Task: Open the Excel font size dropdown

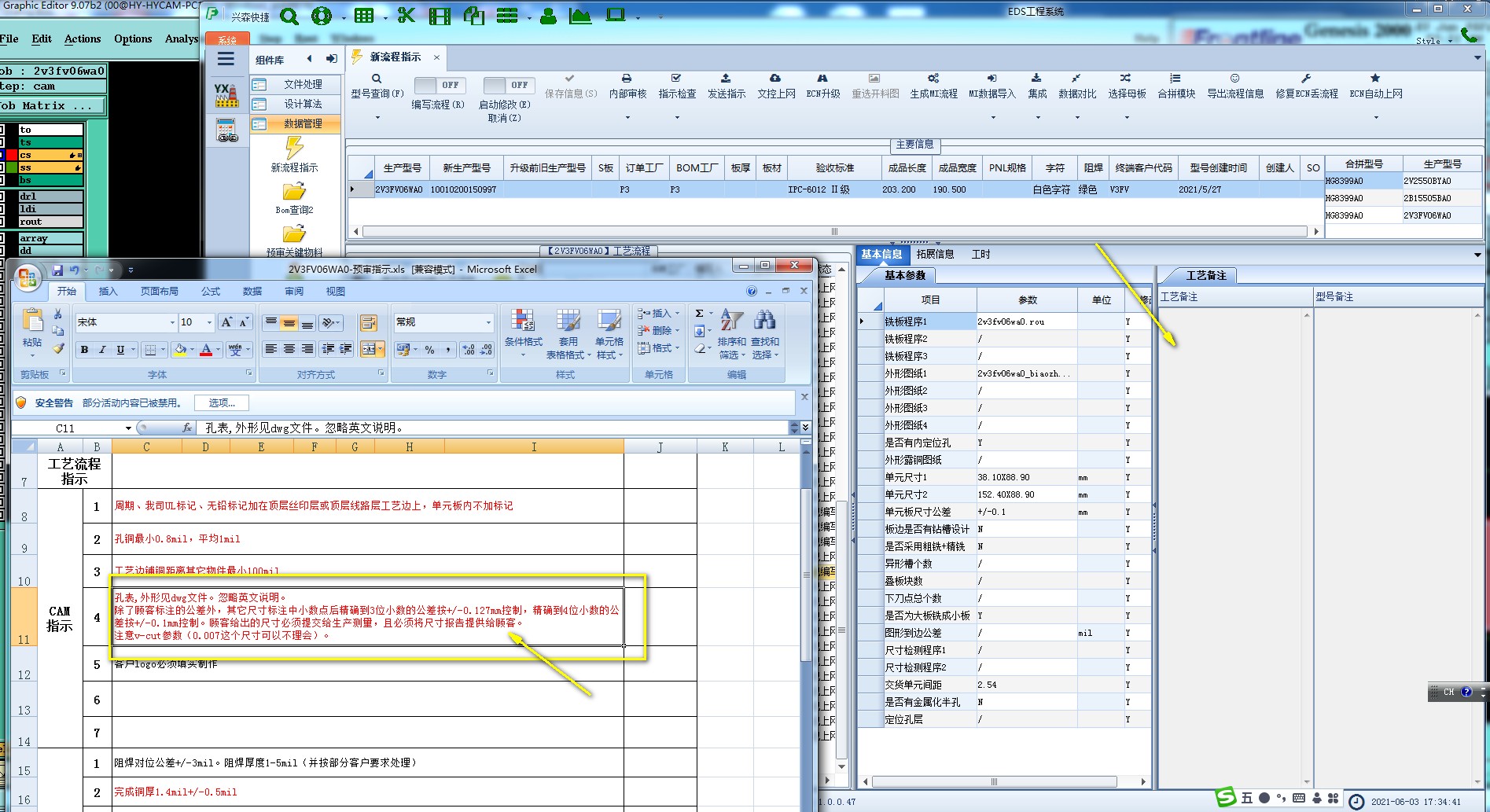Action: tap(209, 322)
